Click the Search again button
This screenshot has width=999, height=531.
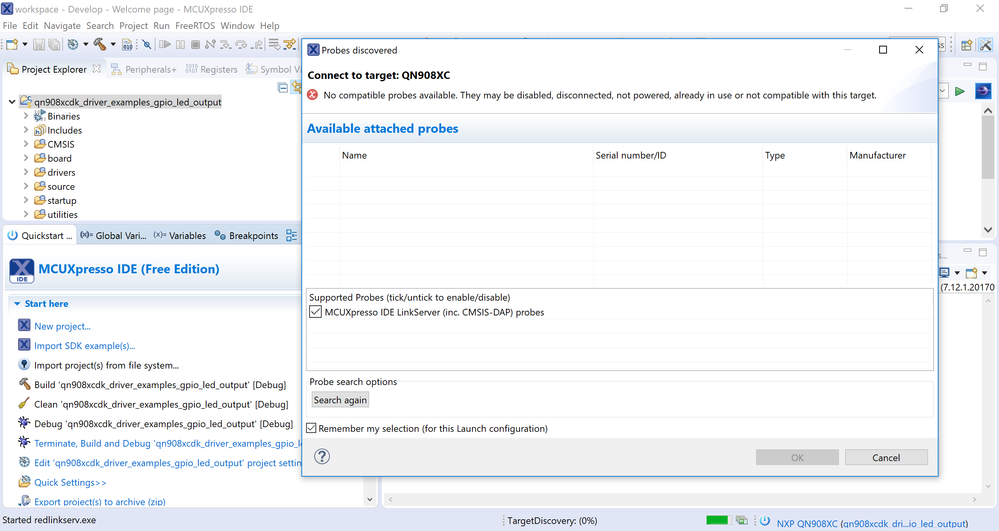[x=340, y=400]
